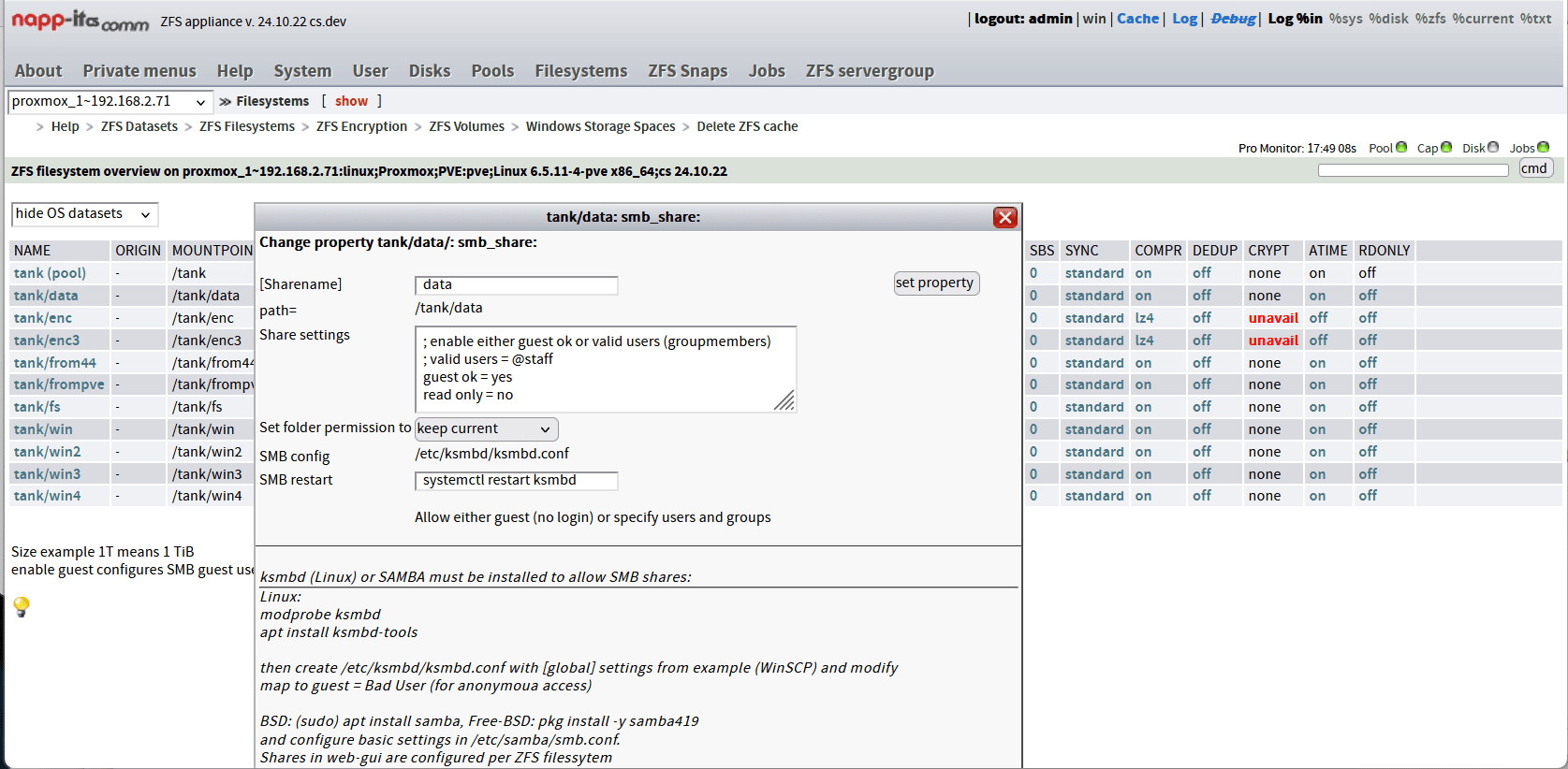Open the hide OS datasets dropdown
This screenshot has height=769, width=1568.
[84, 214]
